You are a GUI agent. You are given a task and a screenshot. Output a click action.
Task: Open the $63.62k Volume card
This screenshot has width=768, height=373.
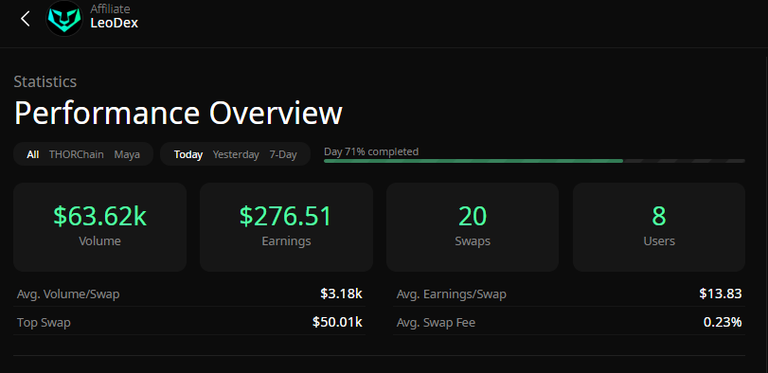(x=100, y=227)
